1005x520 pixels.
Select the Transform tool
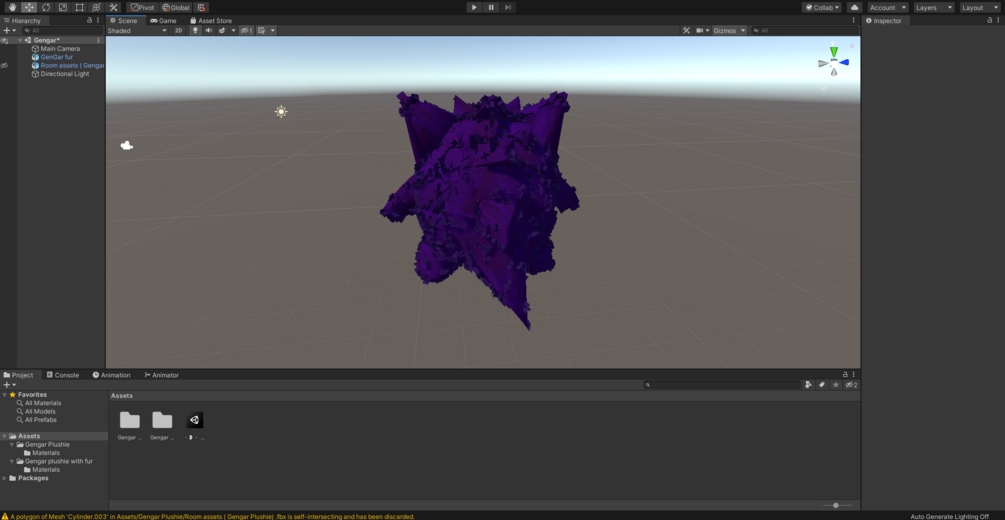(96, 7)
